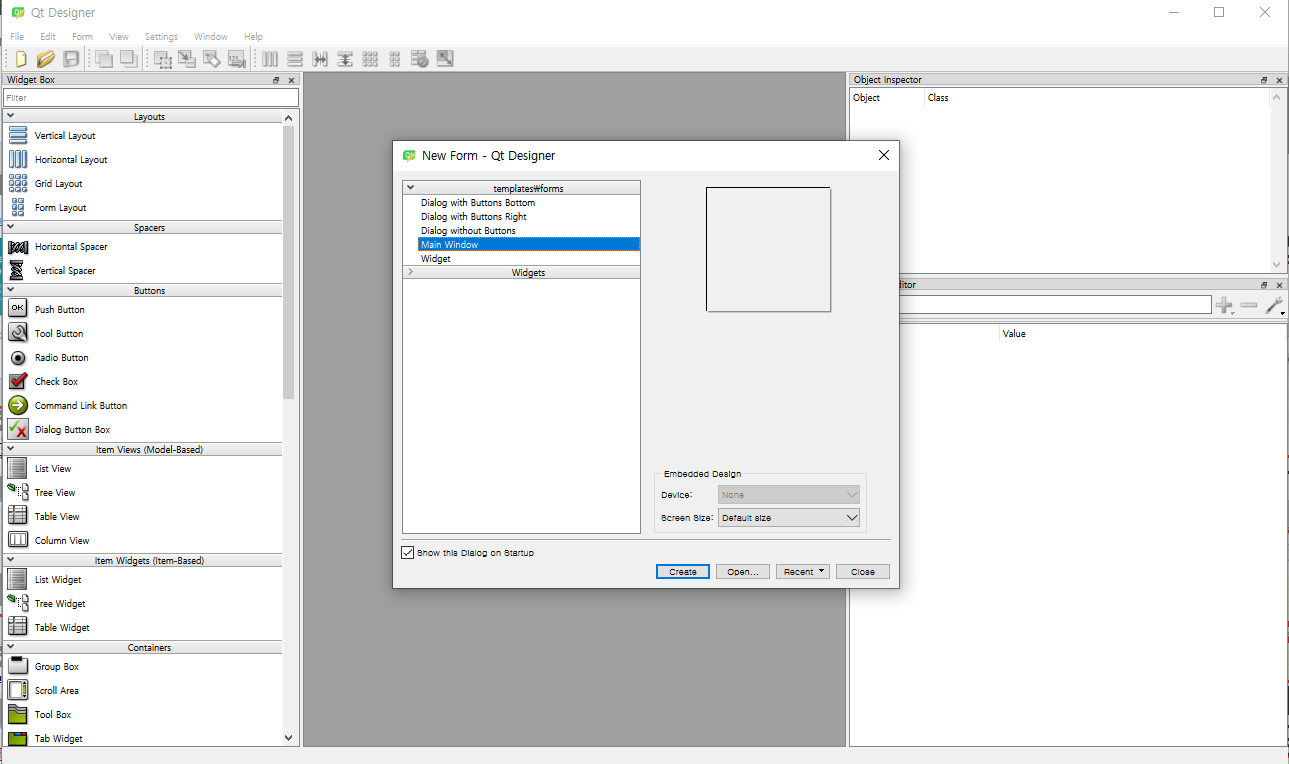The height and width of the screenshot is (764, 1289).
Task: Click the Send to Back toolbar icon
Action: point(104,59)
